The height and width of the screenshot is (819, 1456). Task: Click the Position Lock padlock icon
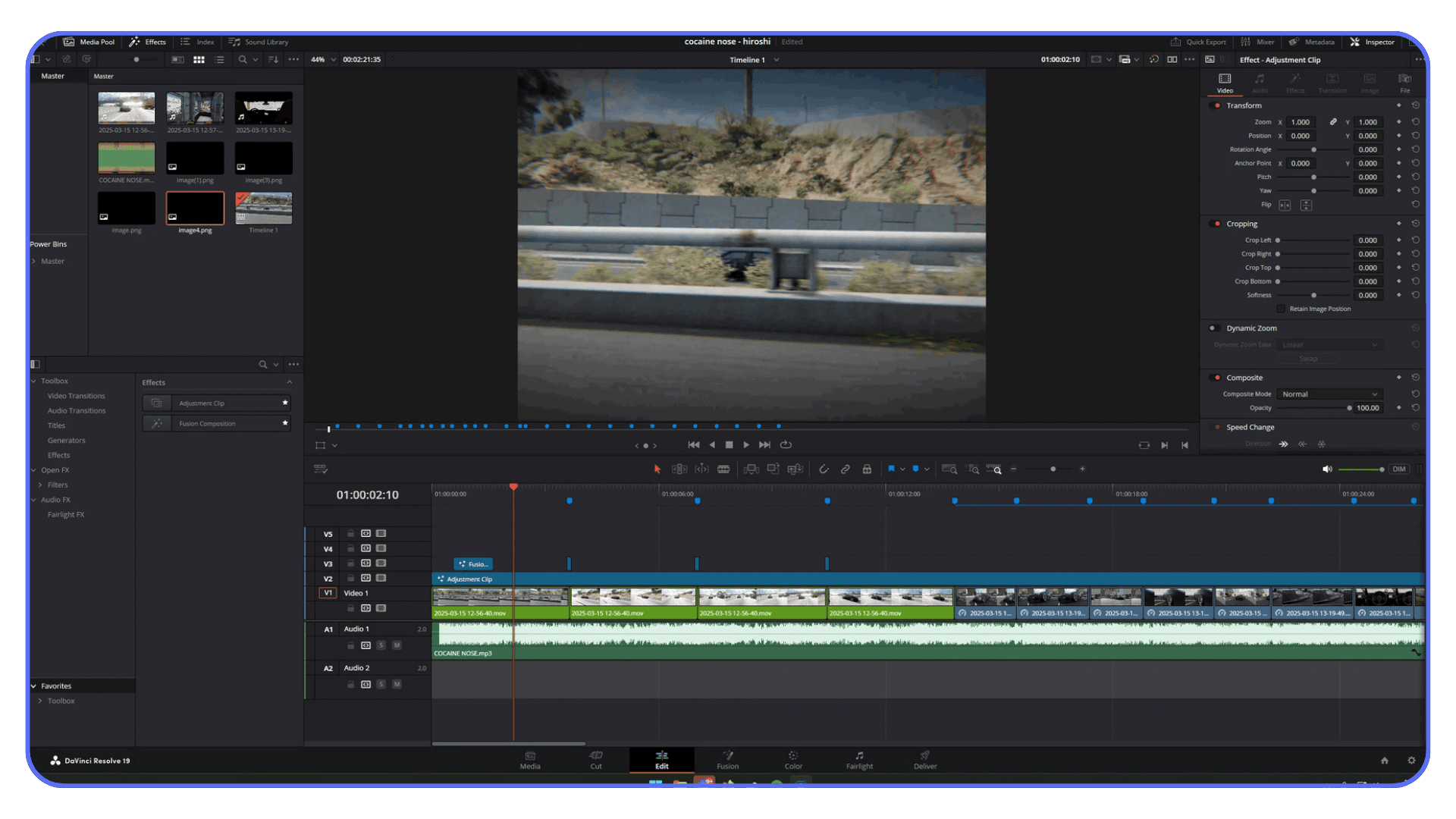pyautogui.click(x=867, y=469)
